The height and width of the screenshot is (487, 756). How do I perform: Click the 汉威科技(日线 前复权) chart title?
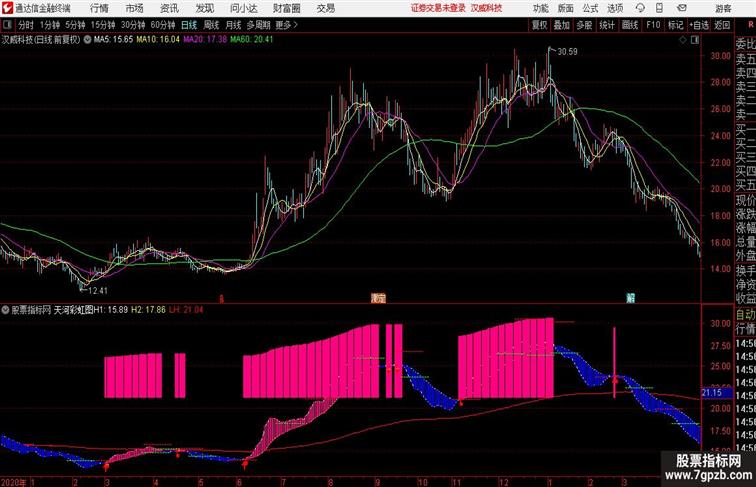41,40
